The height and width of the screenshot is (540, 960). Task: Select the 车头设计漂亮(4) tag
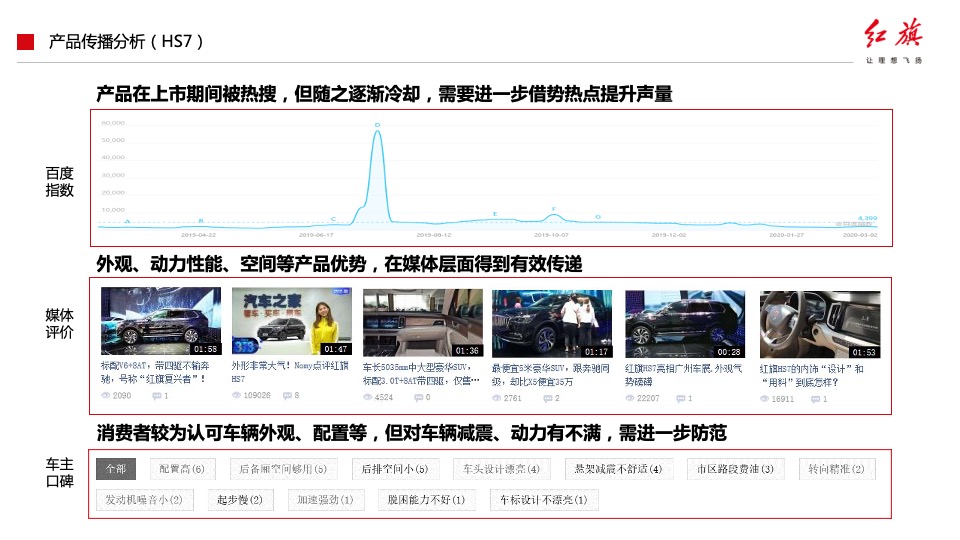coord(501,469)
